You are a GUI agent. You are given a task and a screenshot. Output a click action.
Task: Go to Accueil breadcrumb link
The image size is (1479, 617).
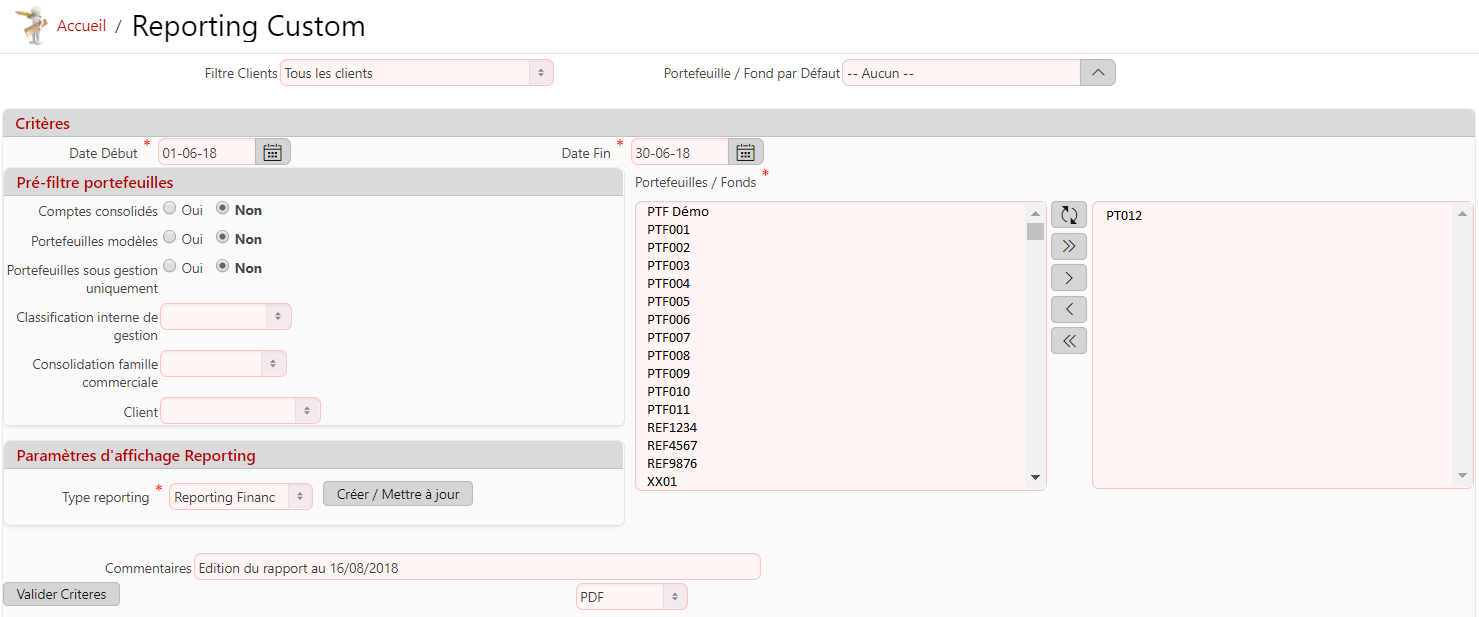tap(81, 26)
